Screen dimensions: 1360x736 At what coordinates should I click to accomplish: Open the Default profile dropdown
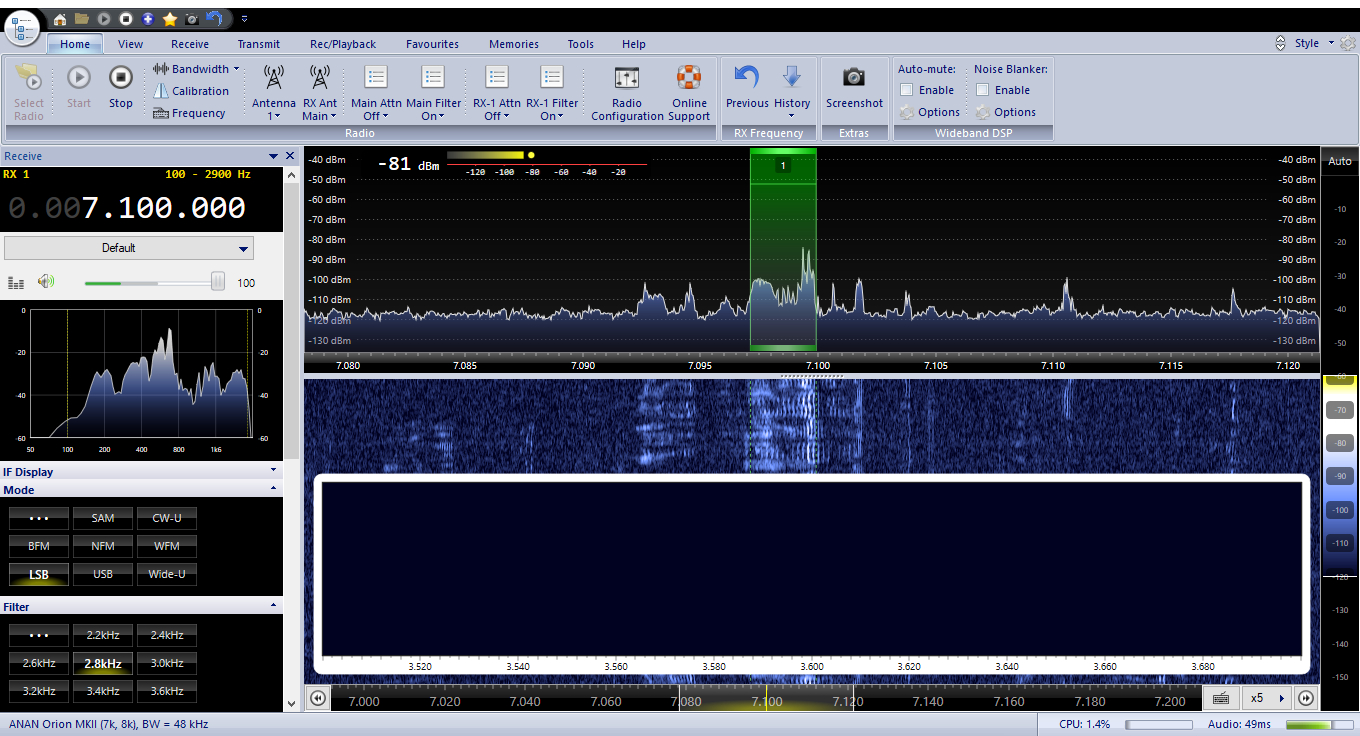(x=129, y=248)
